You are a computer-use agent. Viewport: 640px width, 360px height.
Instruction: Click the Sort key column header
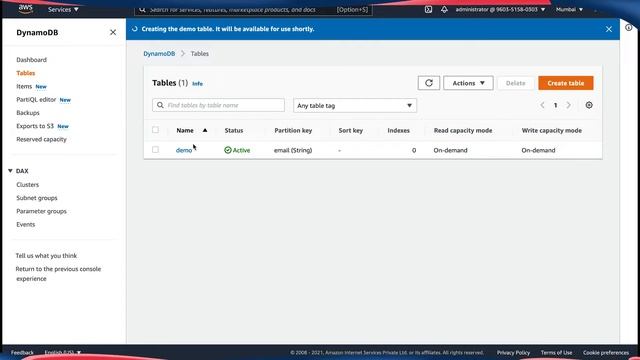(x=351, y=130)
